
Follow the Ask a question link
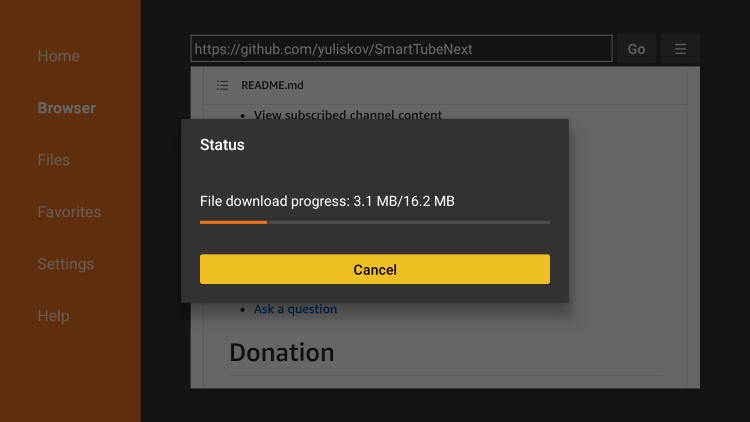(x=295, y=309)
